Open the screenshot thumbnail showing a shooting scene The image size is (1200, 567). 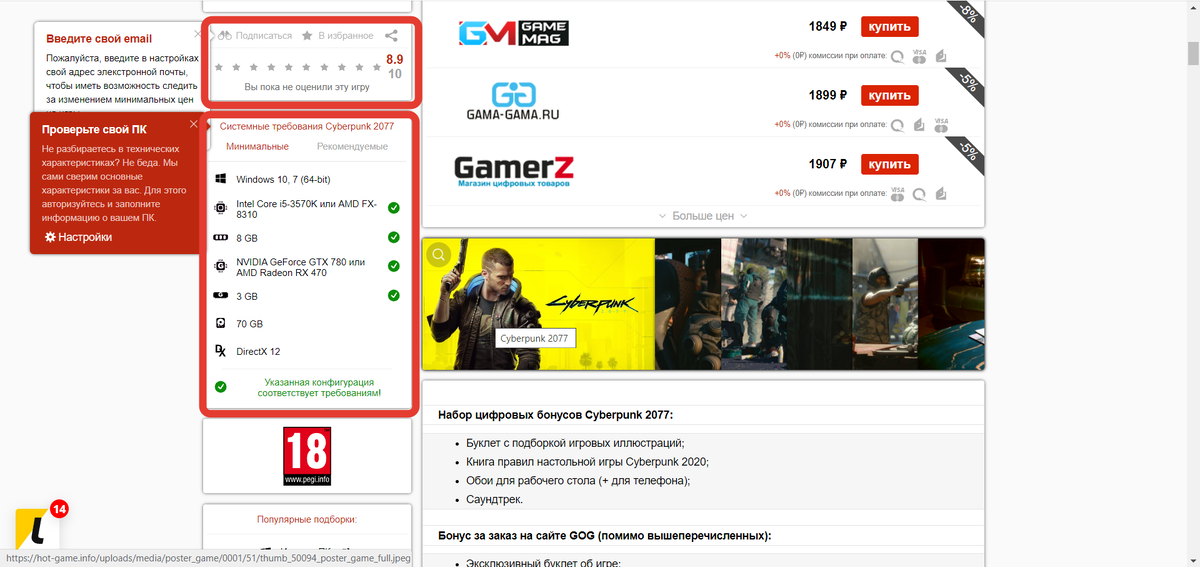[885, 304]
